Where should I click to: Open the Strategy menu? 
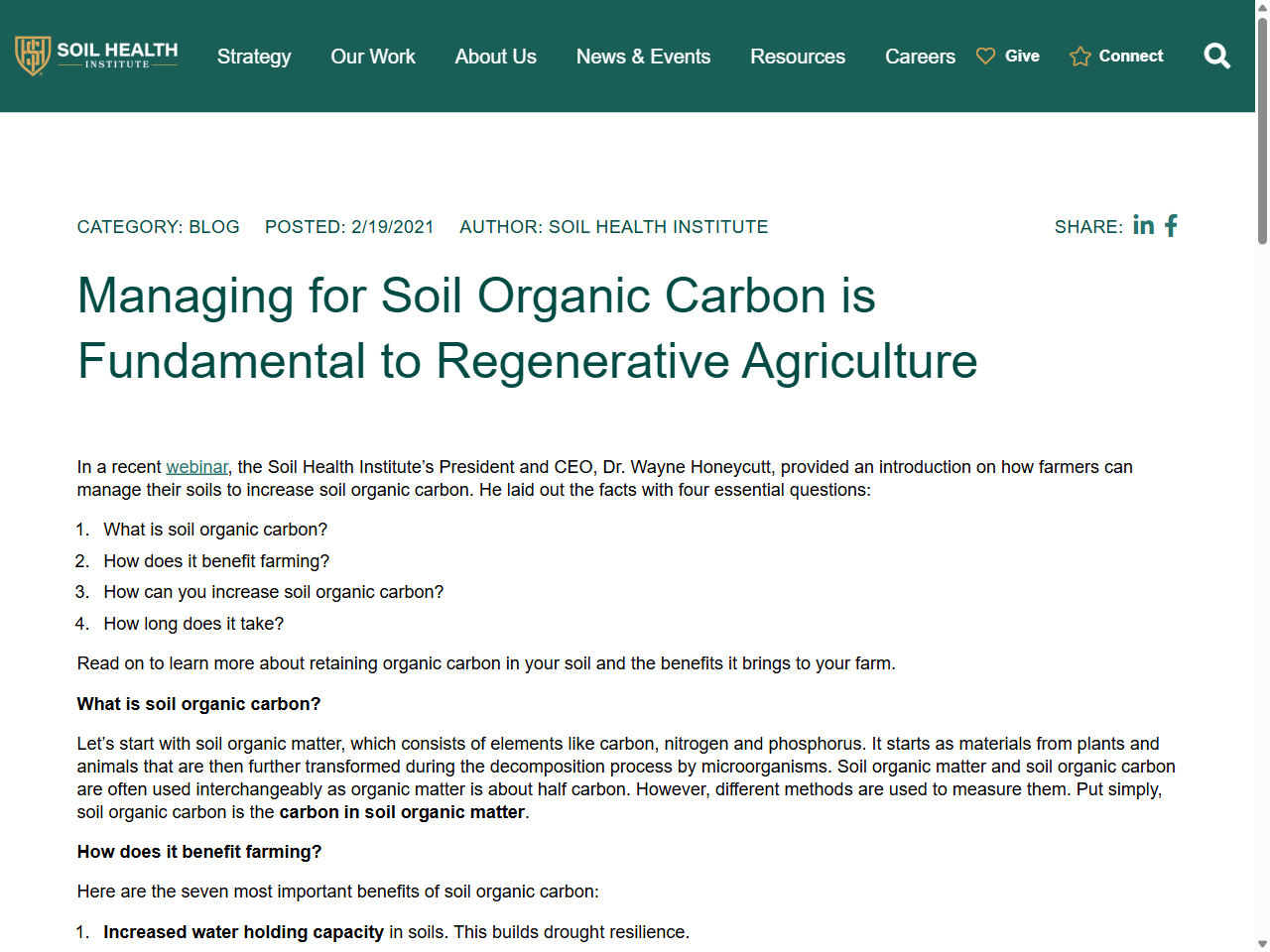[254, 57]
